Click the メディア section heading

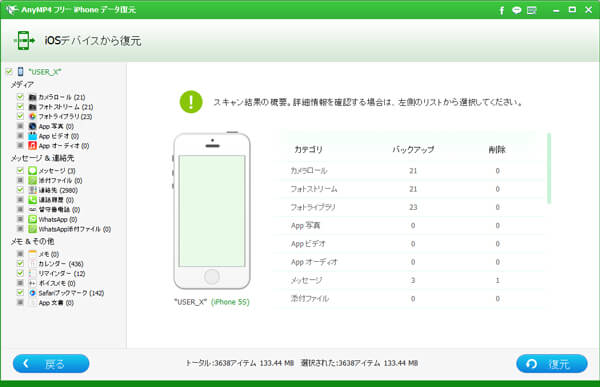(22, 85)
